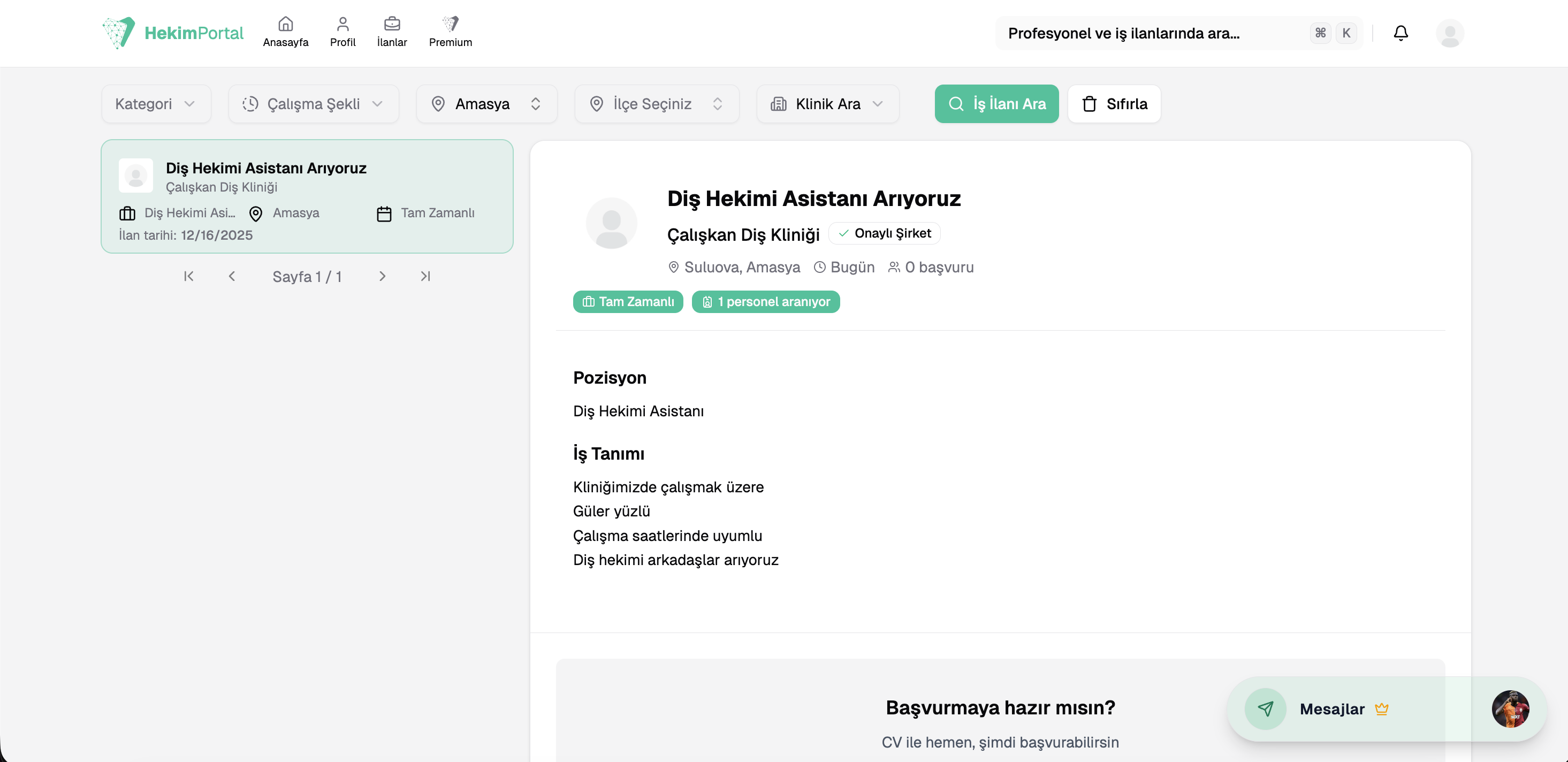This screenshot has width=1568, height=762.
Task: Click the İş İlanı Ara button
Action: coord(996,104)
